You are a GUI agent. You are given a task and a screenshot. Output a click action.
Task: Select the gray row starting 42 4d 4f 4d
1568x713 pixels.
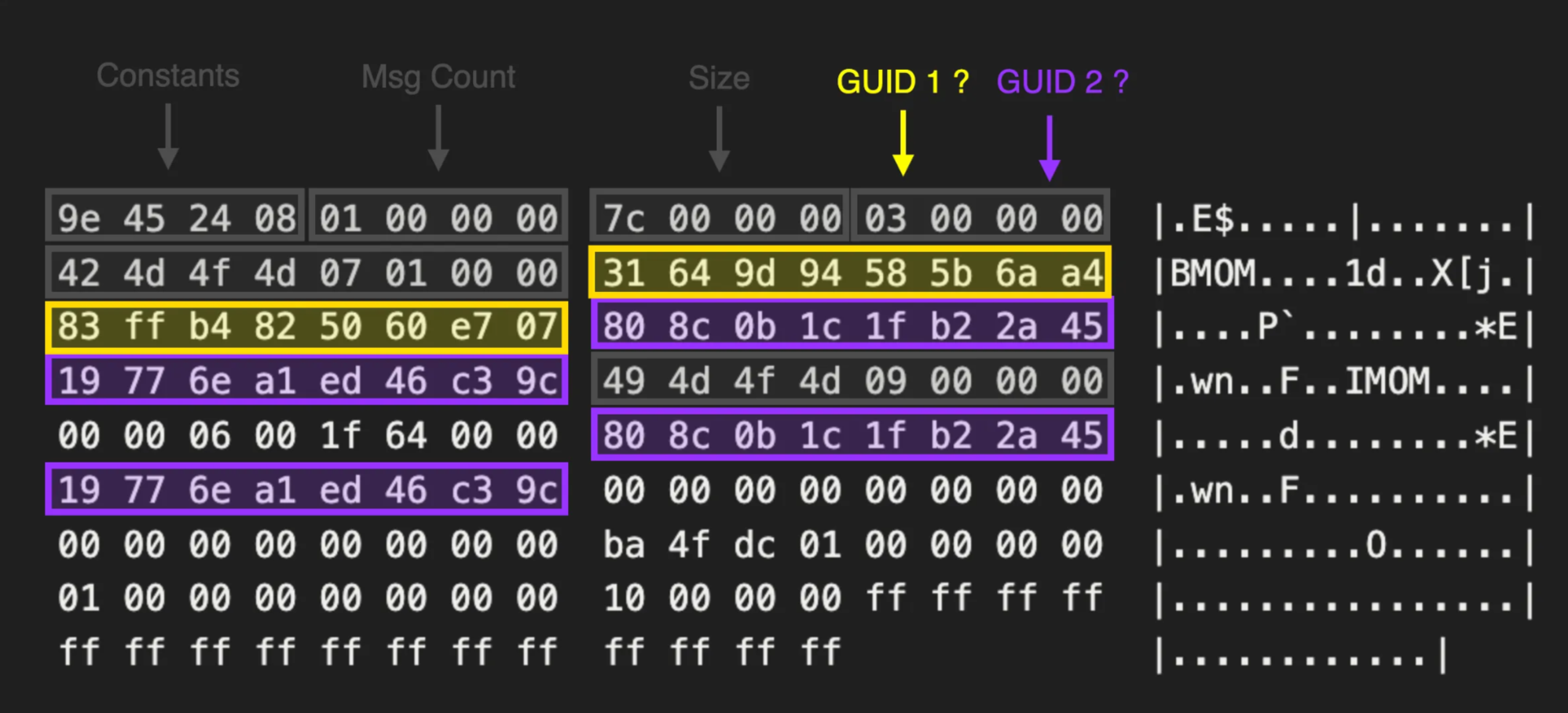tap(307, 272)
